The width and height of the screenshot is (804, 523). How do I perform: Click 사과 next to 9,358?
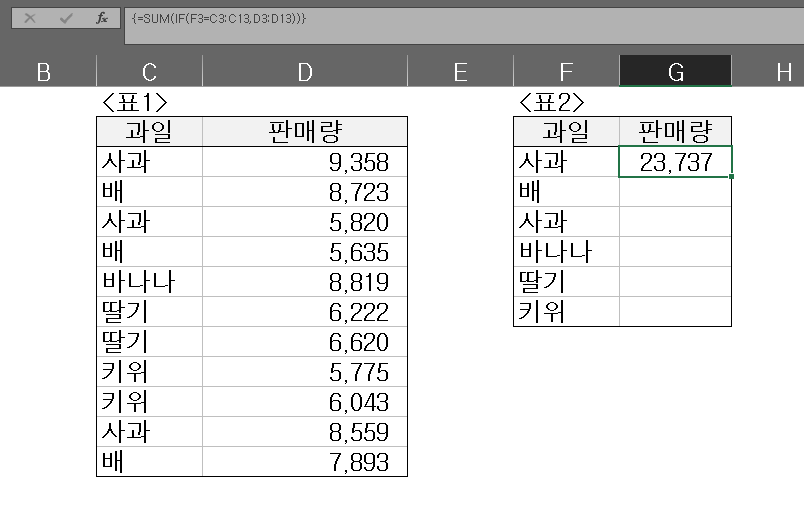[x=149, y=162]
